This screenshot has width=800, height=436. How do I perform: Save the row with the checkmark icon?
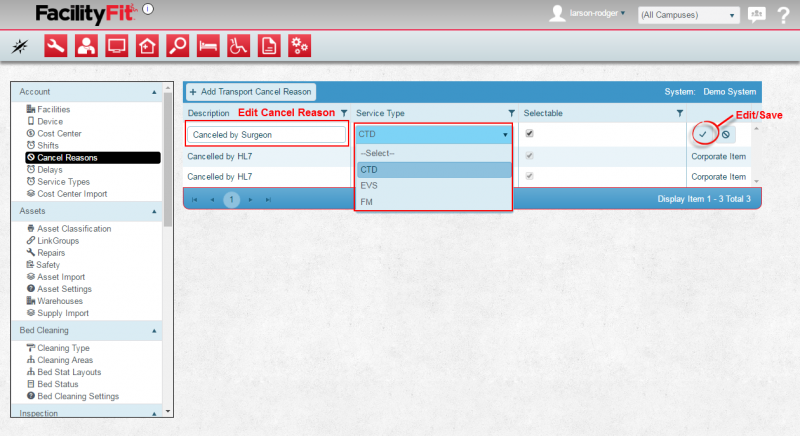pos(703,134)
